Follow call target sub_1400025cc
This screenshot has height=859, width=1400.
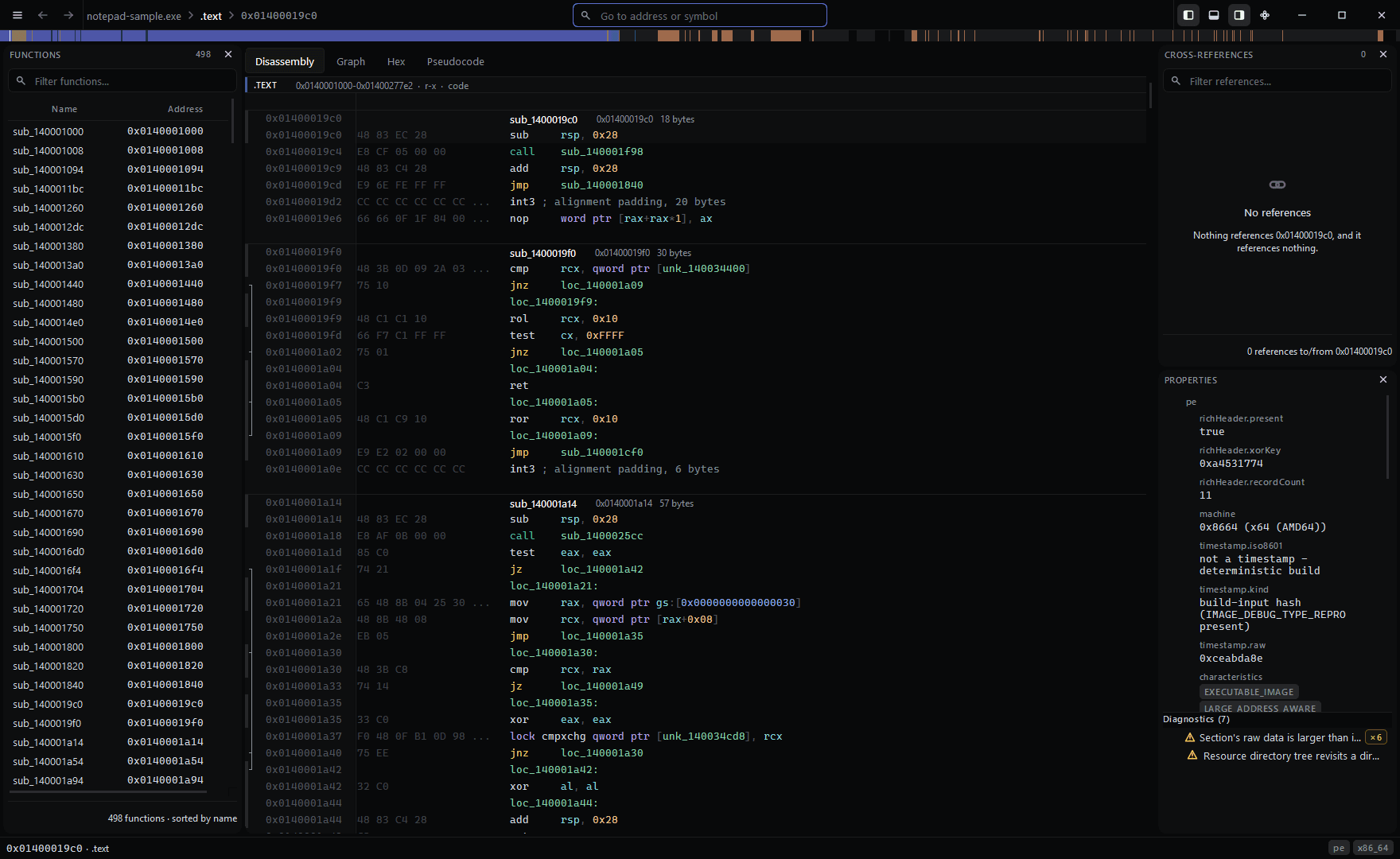[602, 536]
